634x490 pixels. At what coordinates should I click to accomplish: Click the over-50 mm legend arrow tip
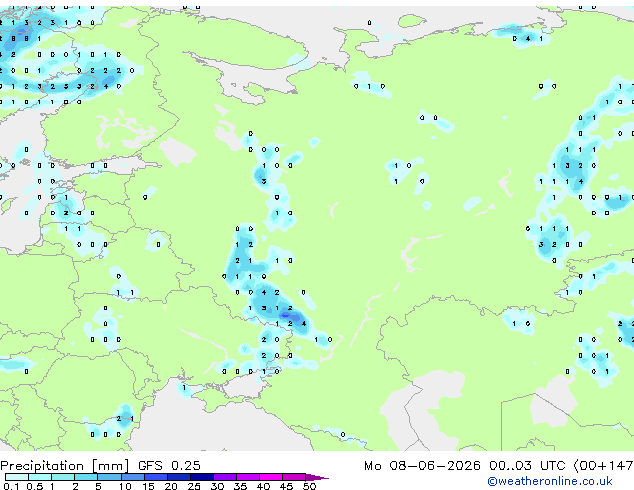317,478
